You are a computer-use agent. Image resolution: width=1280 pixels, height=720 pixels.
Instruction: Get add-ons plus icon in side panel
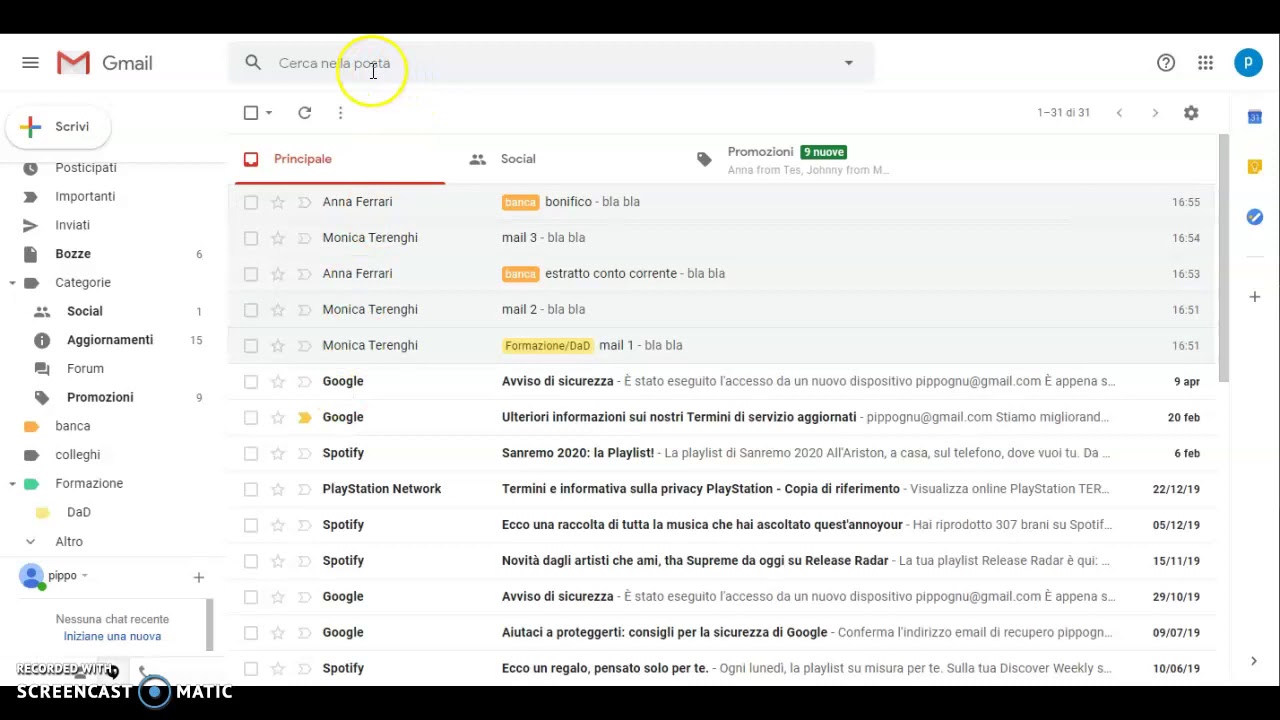[x=1255, y=297]
